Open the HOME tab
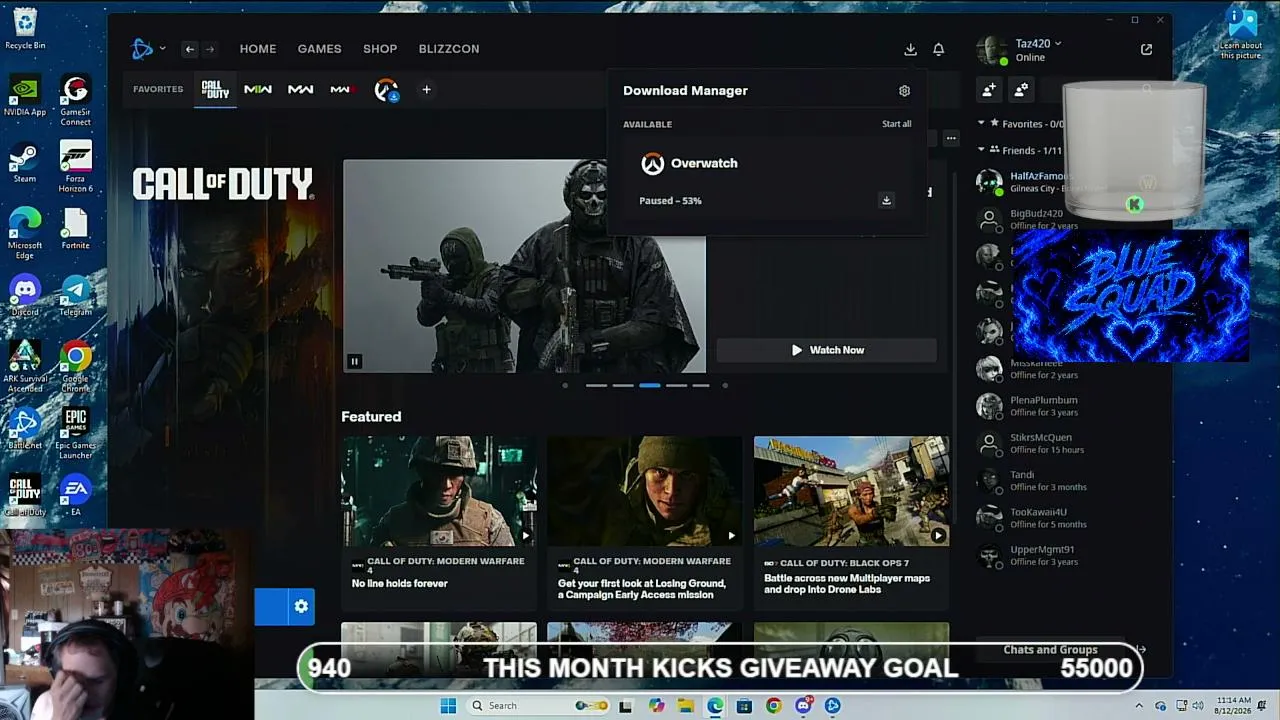This screenshot has height=720, width=1280. click(258, 49)
